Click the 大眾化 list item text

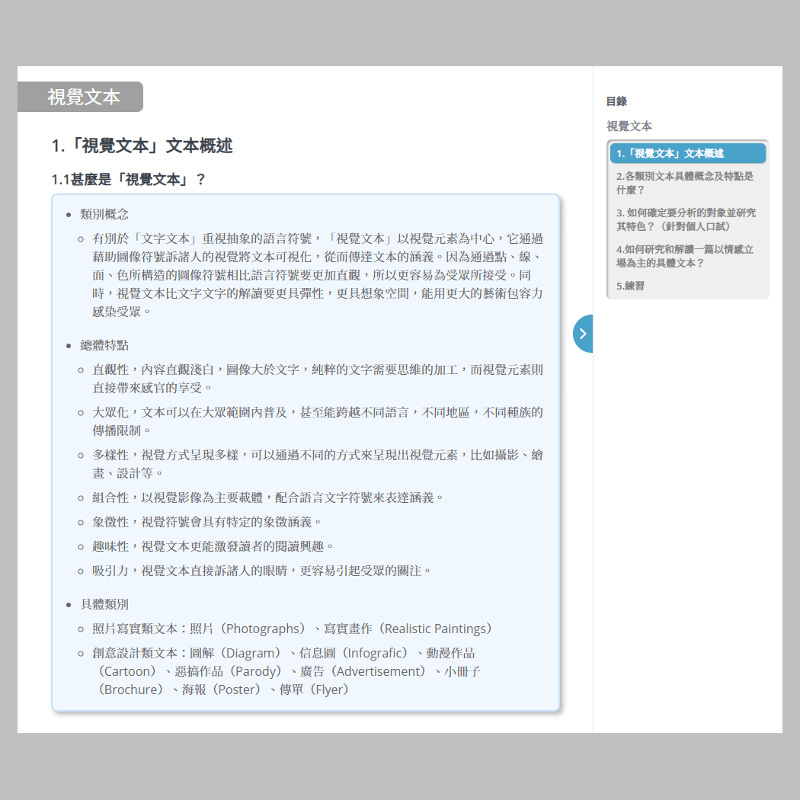(317, 421)
